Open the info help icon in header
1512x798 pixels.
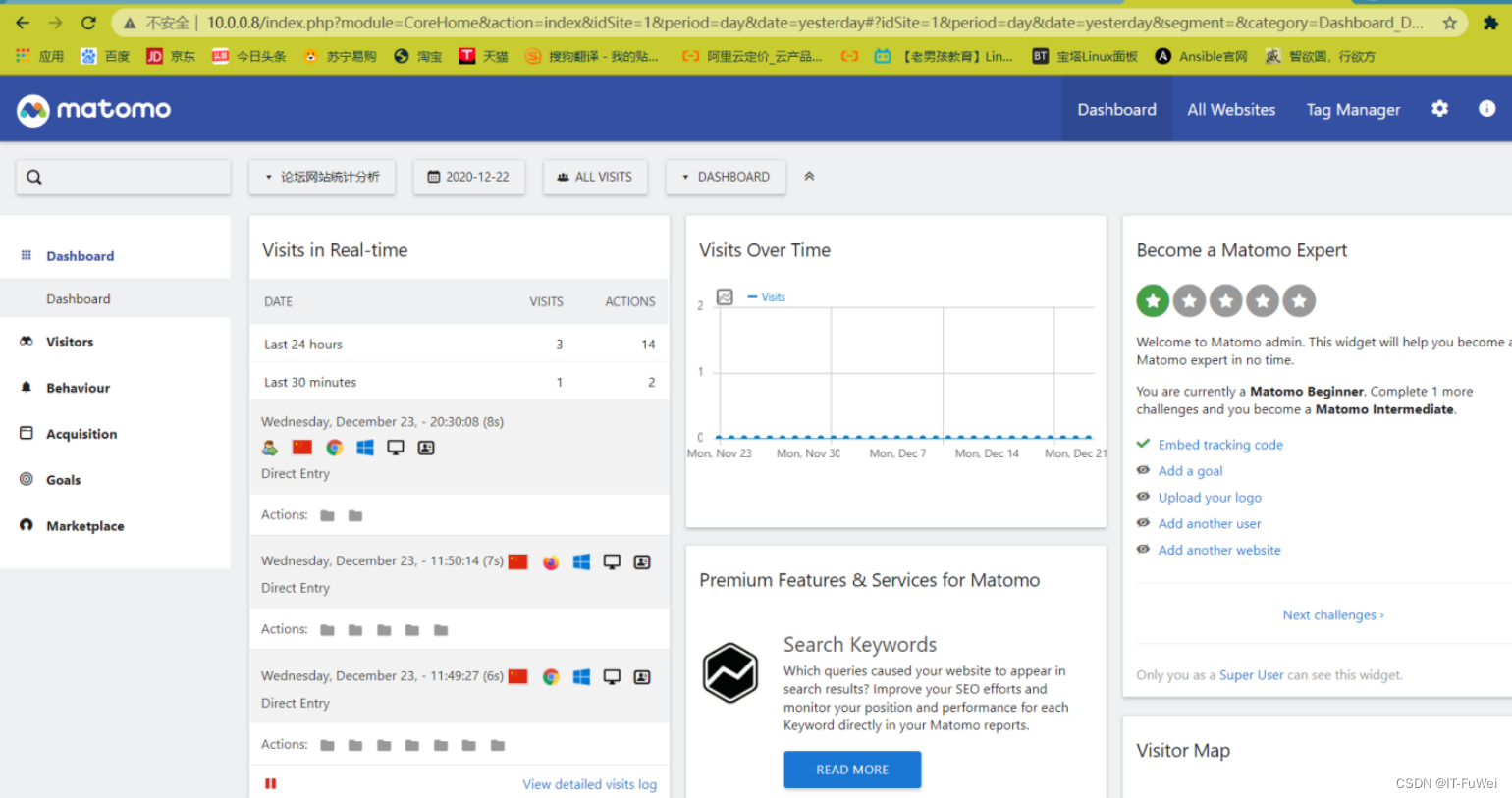pos(1486,109)
